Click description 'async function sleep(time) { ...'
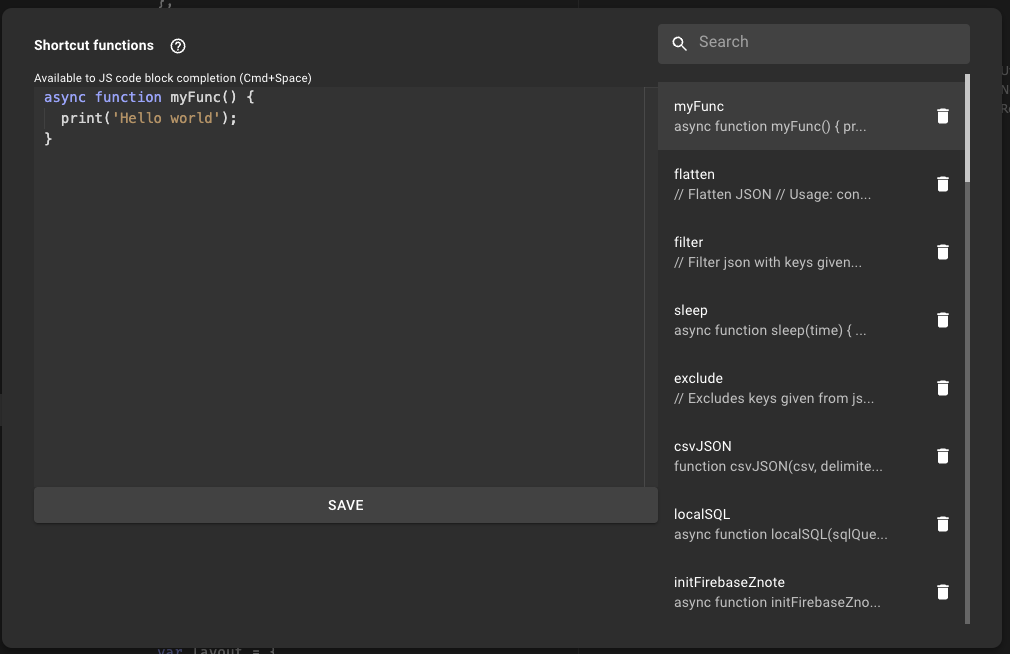Screen dimensions: 1010x654 pyautogui.click(x=770, y=331)
